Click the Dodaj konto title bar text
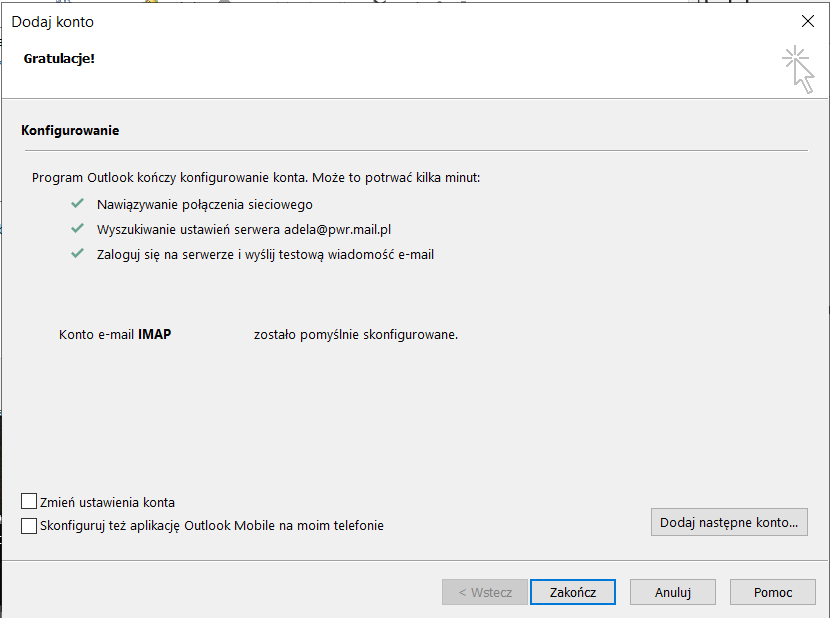This screenshot has height=618, width=830. coord(53,21)
